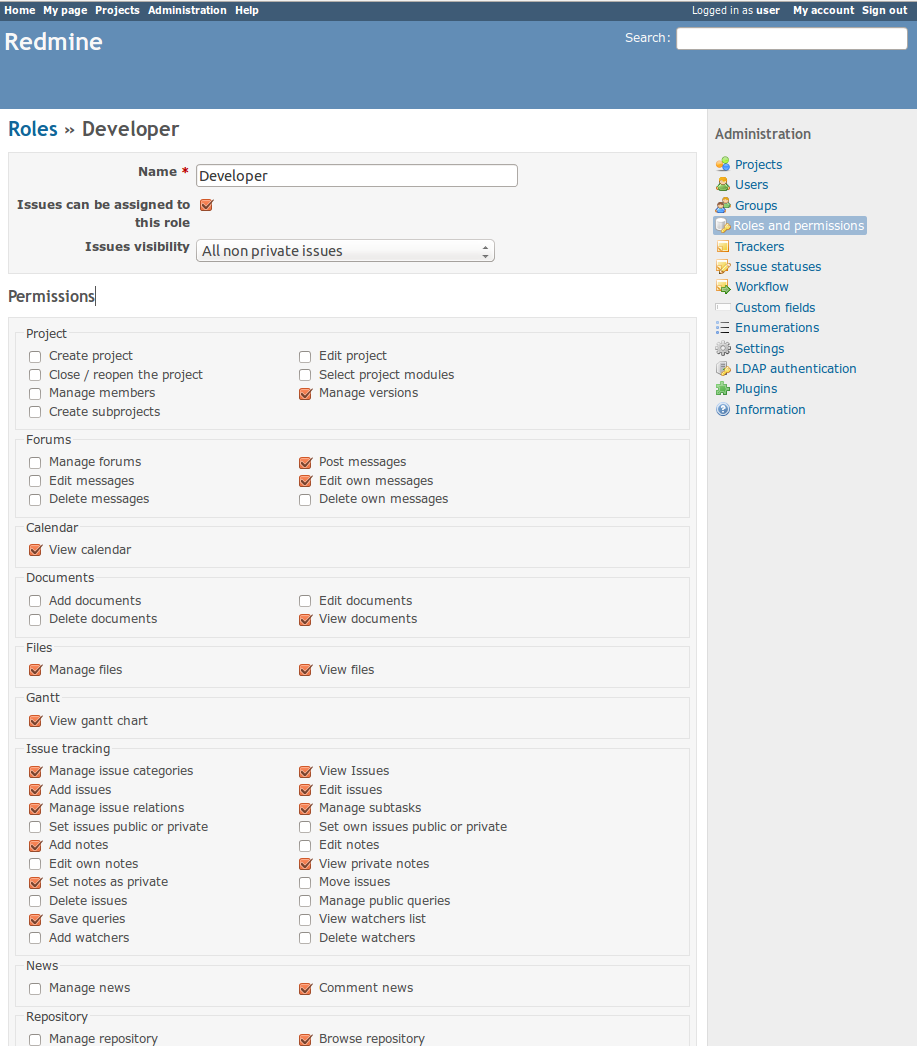Uncheck Manage versions permission
921x1046 pixels.
click(305, 394)
